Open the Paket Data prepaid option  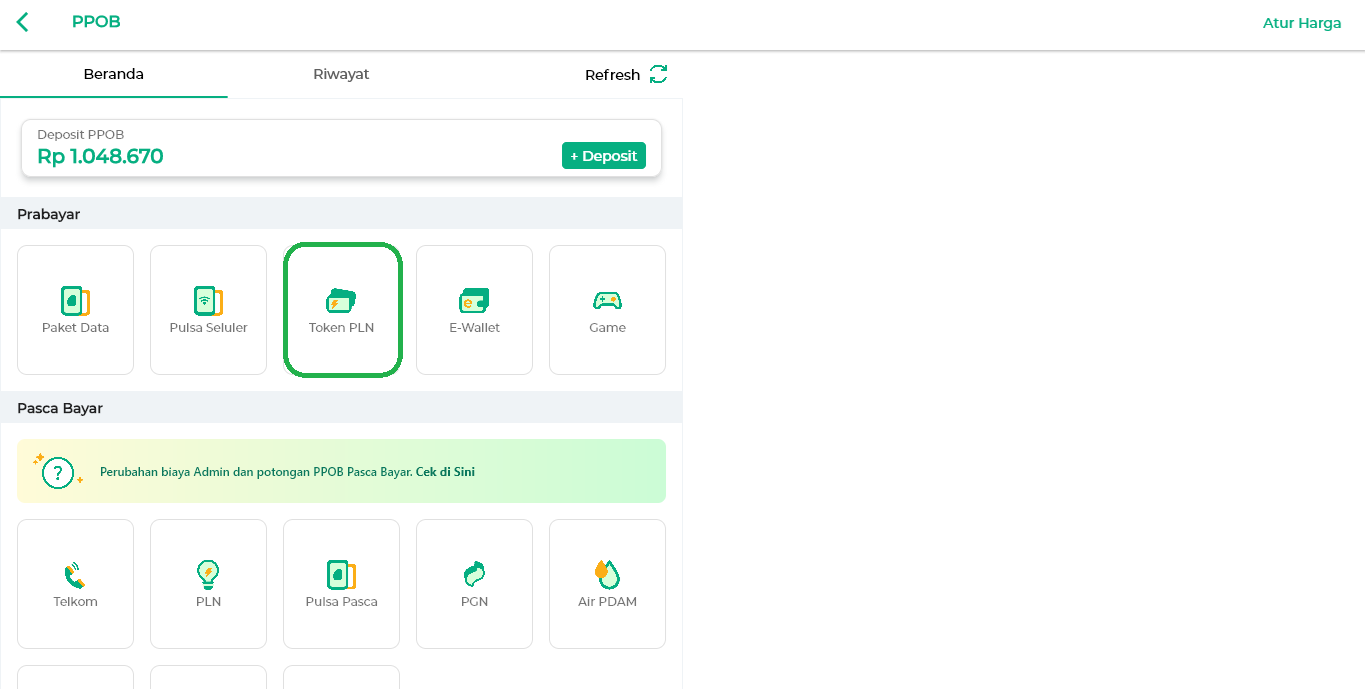point(75,310)
